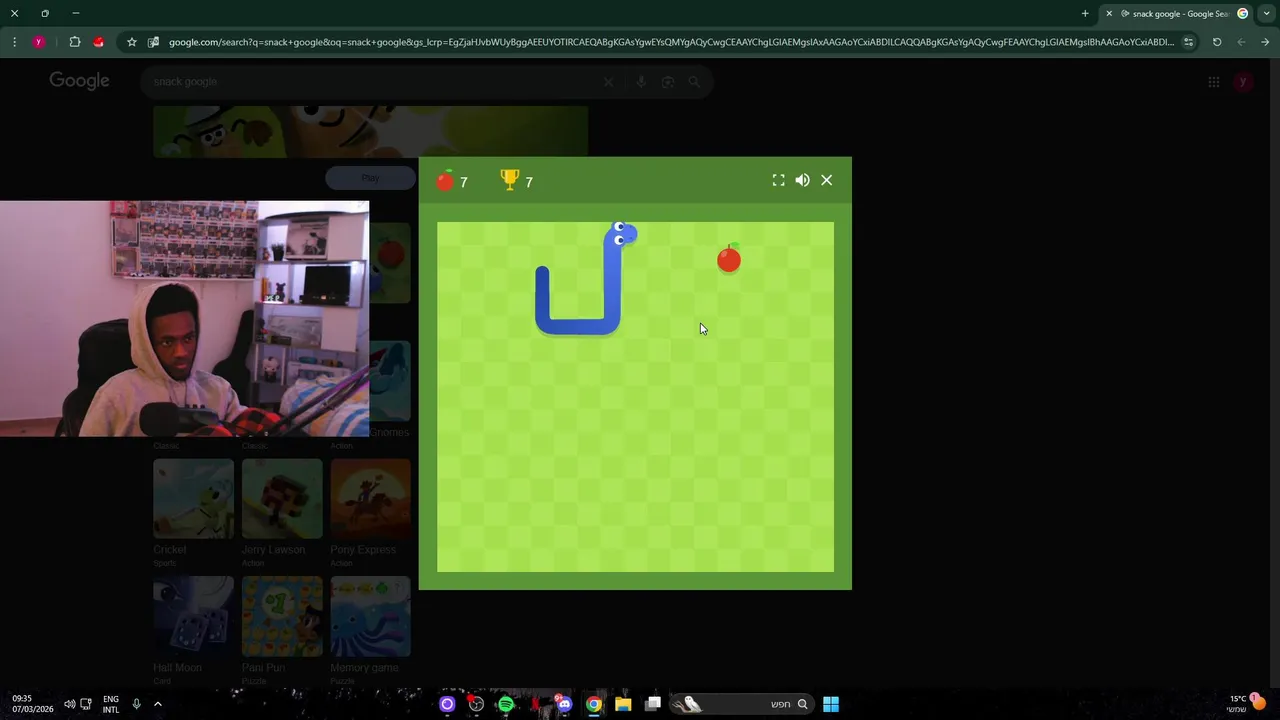Click the left-pointing navigation arrow in Chrome
The width and height of the screenshot is (1280, 720).
[x=1241, y=42]
